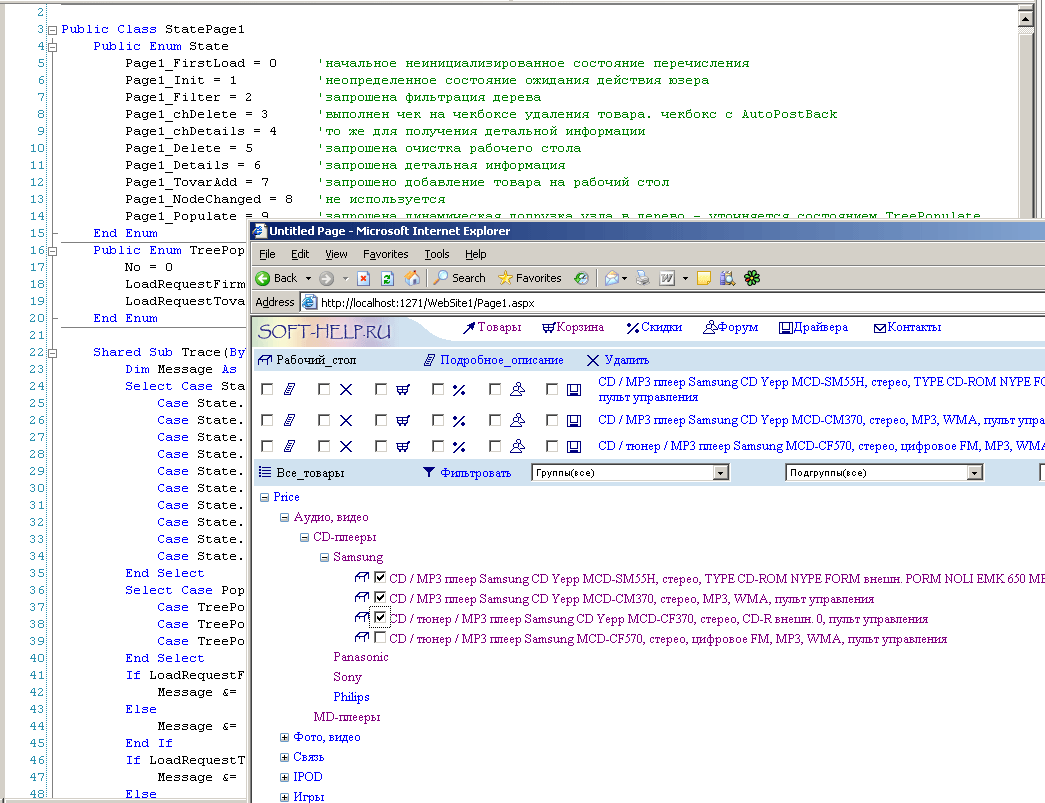Click the Print toolbar icon
Image resolution: width=1045 pixels, height=803 pixels.
643,278
